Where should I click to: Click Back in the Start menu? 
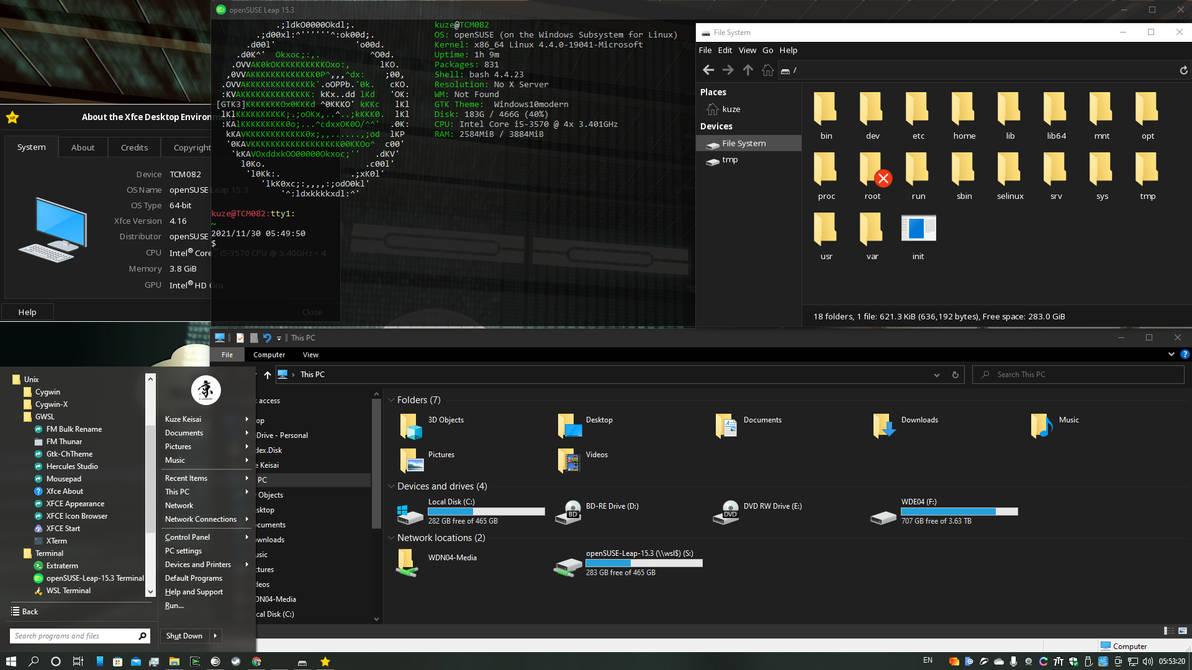(26, 610)
